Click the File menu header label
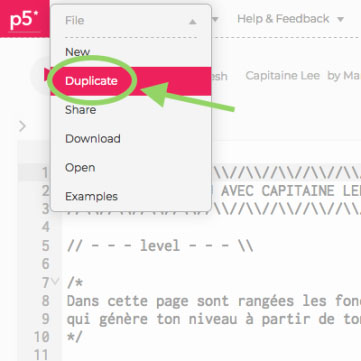Screen dimensions: 361x361 click(x=74, y=21)
